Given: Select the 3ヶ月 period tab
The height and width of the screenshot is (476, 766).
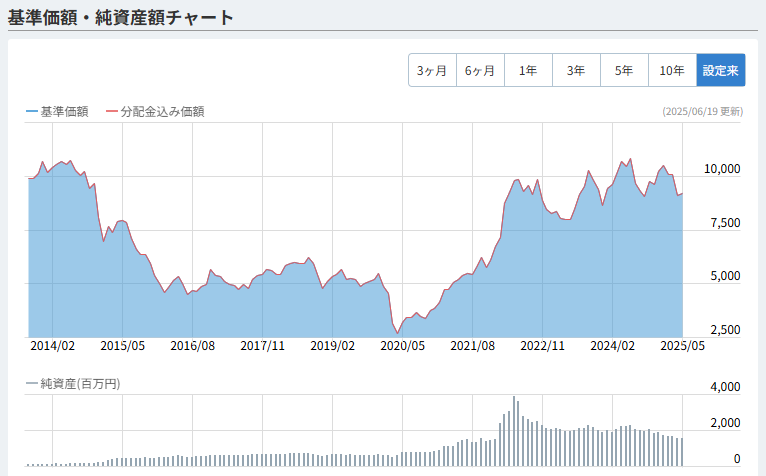Looking at the screenshot, I should [432, 70].
